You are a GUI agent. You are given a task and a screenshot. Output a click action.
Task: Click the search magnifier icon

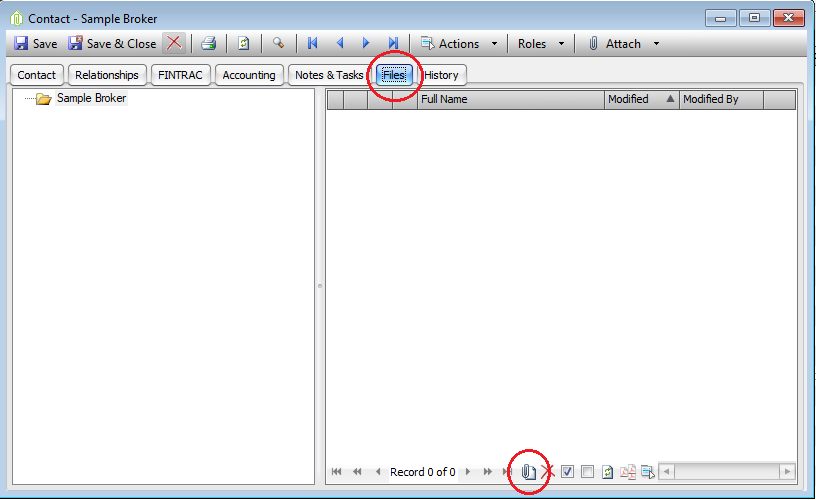click(x=278, y=43)
